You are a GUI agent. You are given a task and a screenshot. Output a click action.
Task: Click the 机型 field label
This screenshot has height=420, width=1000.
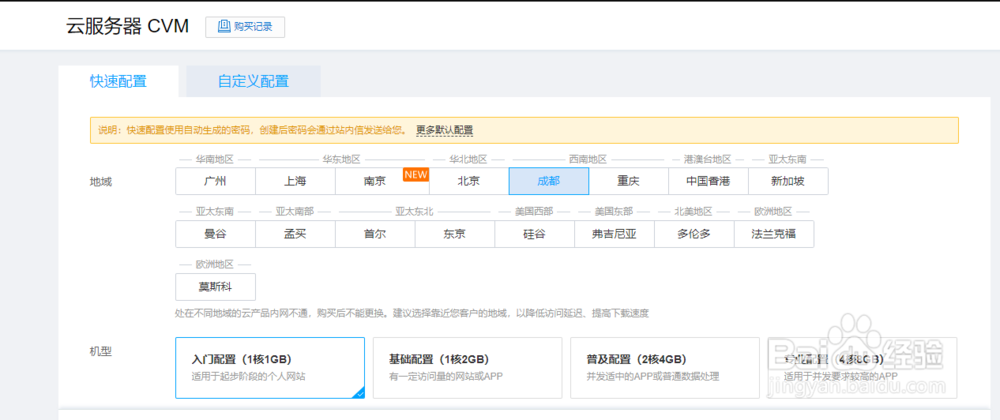101,351
